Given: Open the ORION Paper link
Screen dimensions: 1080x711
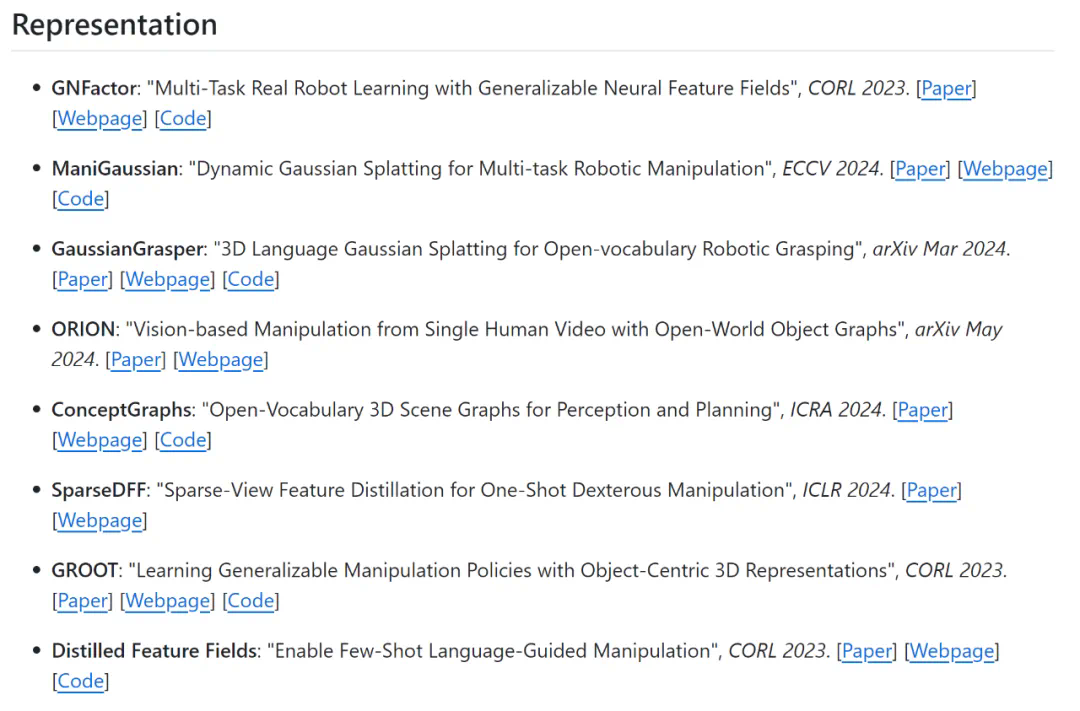Looking at the screenshot, I should 135,360.
